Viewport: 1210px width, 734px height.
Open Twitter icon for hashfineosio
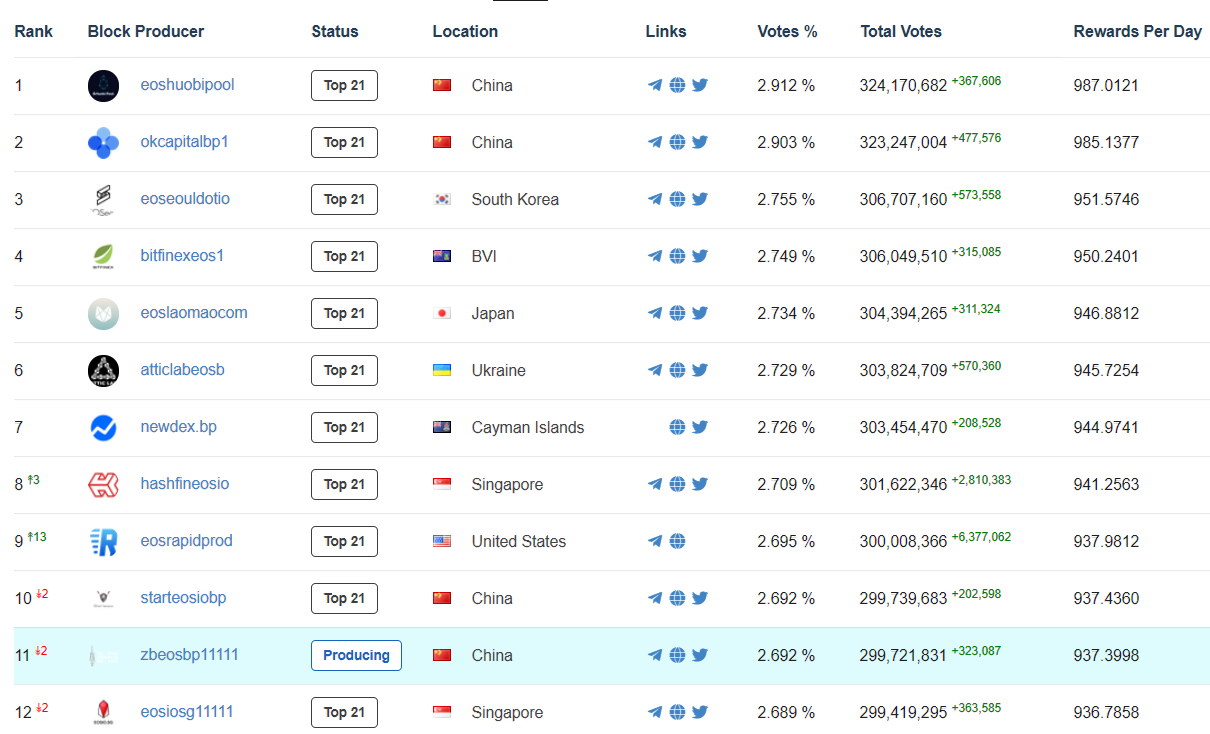(x=700, y=485)
